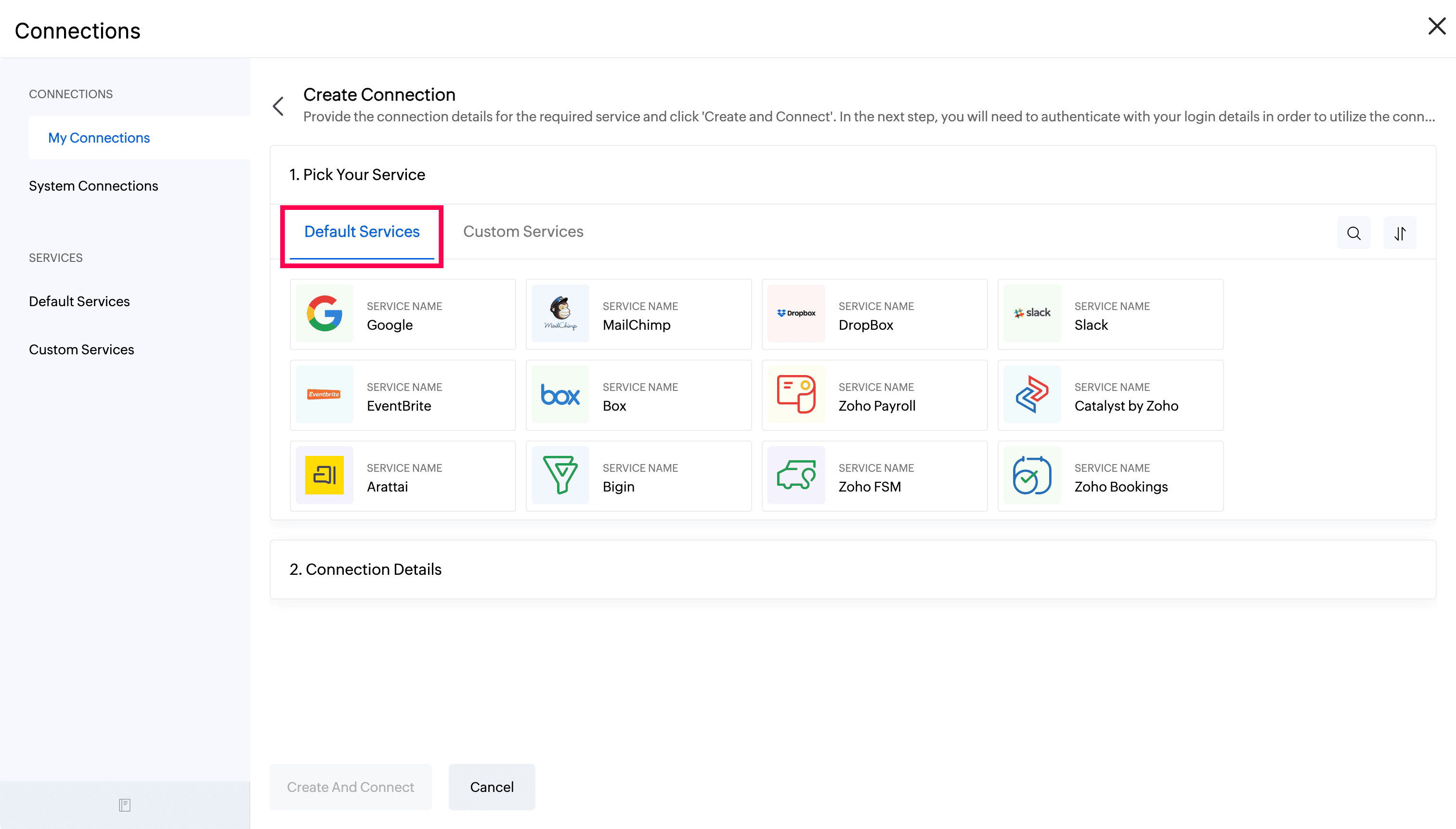Click the Create And Connect button
Screen dimensions: 1456x829
pos(350,787)
